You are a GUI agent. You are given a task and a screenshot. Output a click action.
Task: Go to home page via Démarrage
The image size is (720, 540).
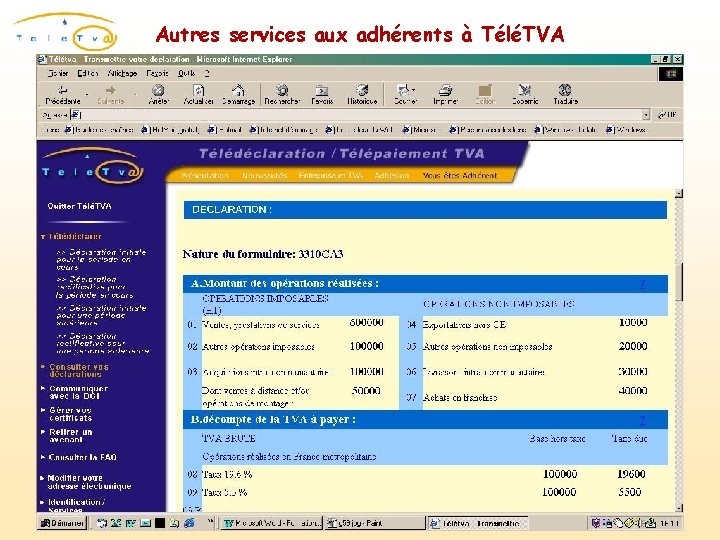[x=238, y=95]
